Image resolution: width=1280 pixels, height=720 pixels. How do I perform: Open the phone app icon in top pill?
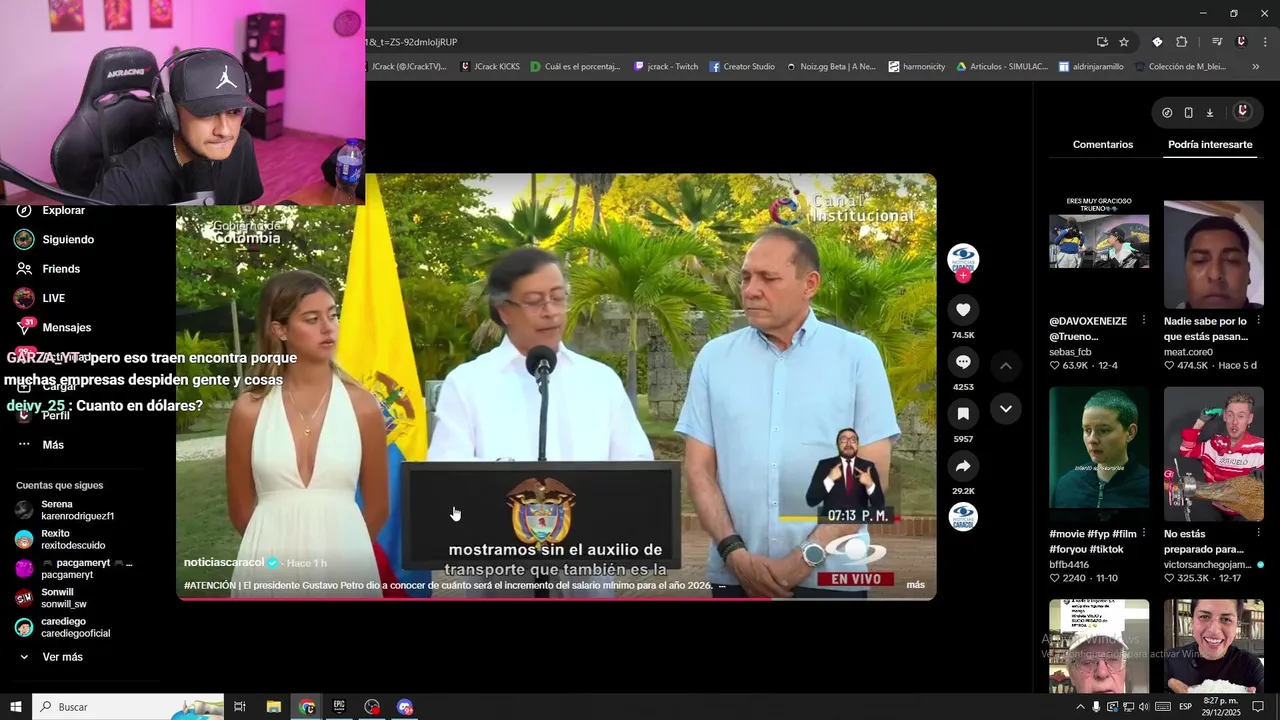pyautogui.click(x=1188, y=113)
